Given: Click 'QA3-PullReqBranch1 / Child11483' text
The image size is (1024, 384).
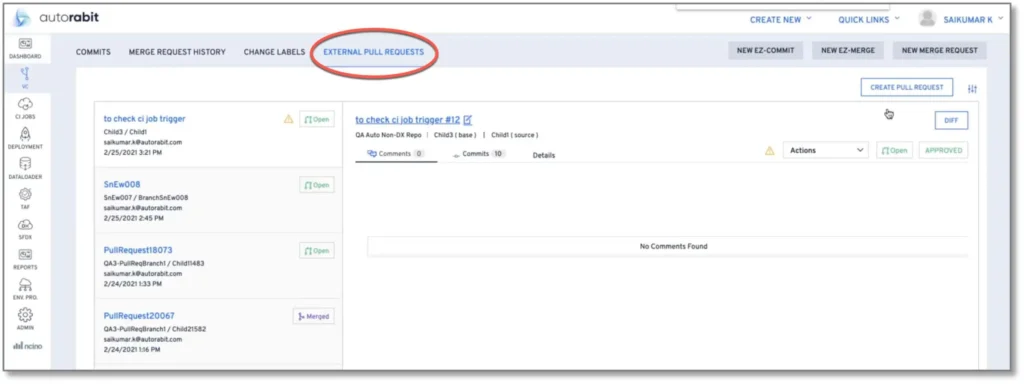Looking at the screenshot, I should click(154, 263).
